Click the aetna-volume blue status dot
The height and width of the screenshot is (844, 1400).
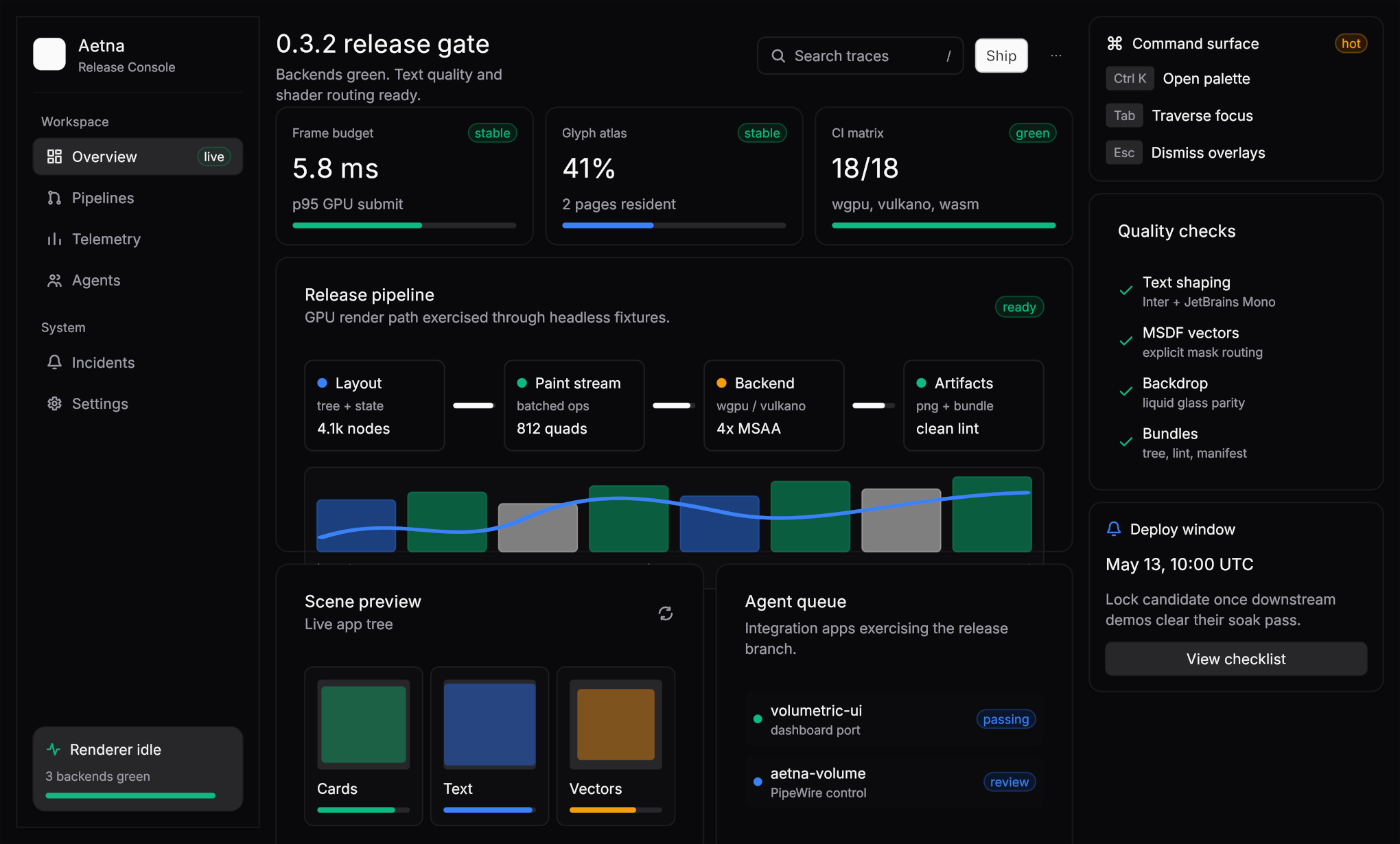(x=758, y=782)
